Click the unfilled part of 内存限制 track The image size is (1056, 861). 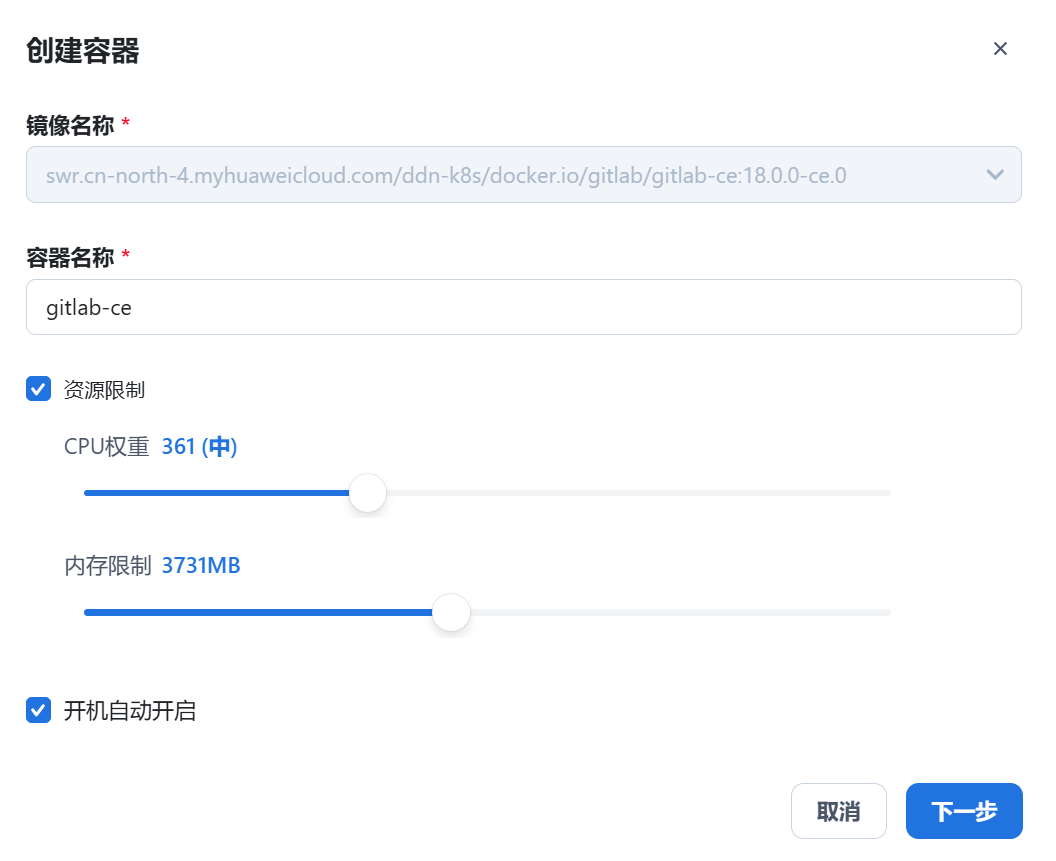pyautogui.click(x=680, y=612)
